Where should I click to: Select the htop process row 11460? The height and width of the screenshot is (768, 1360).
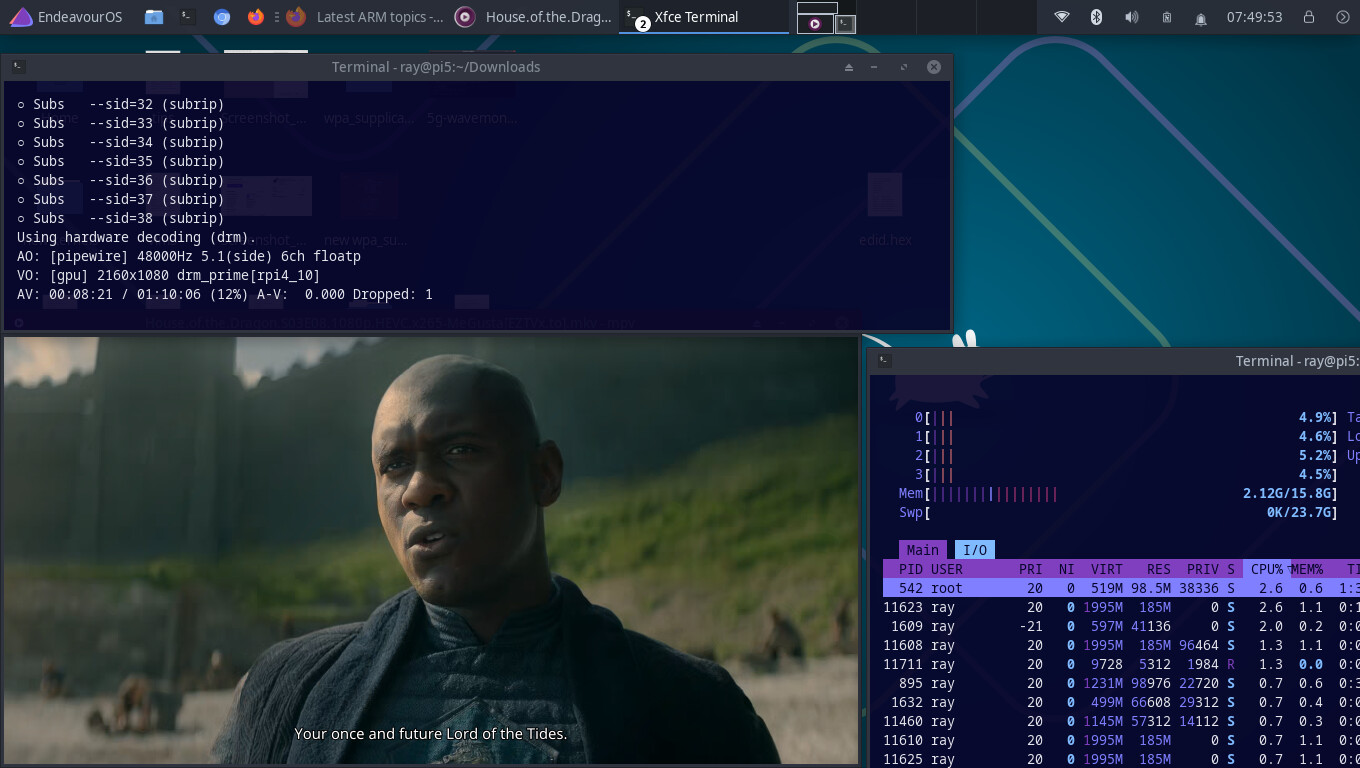click(x=1121, y=721)
